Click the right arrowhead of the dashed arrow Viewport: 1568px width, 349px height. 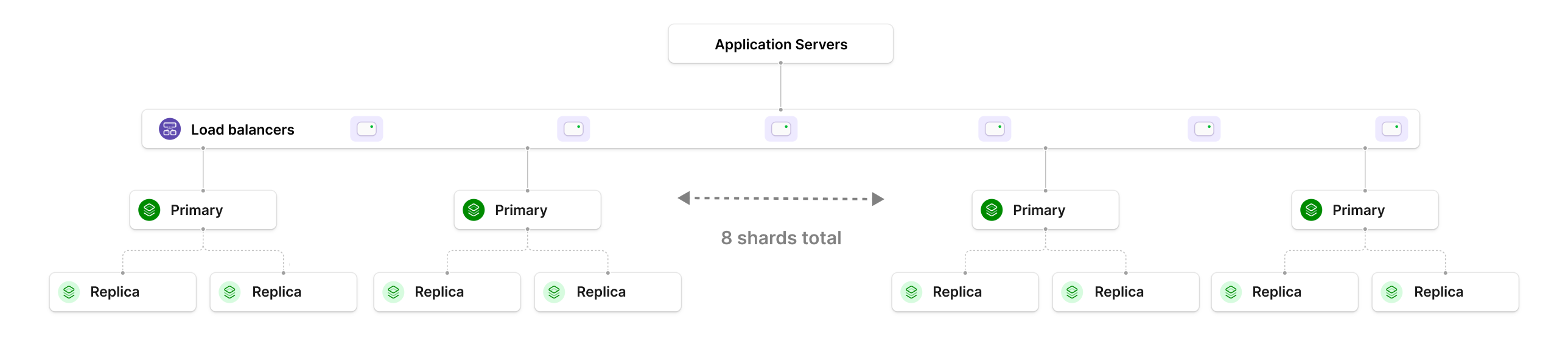pos(878,199)
